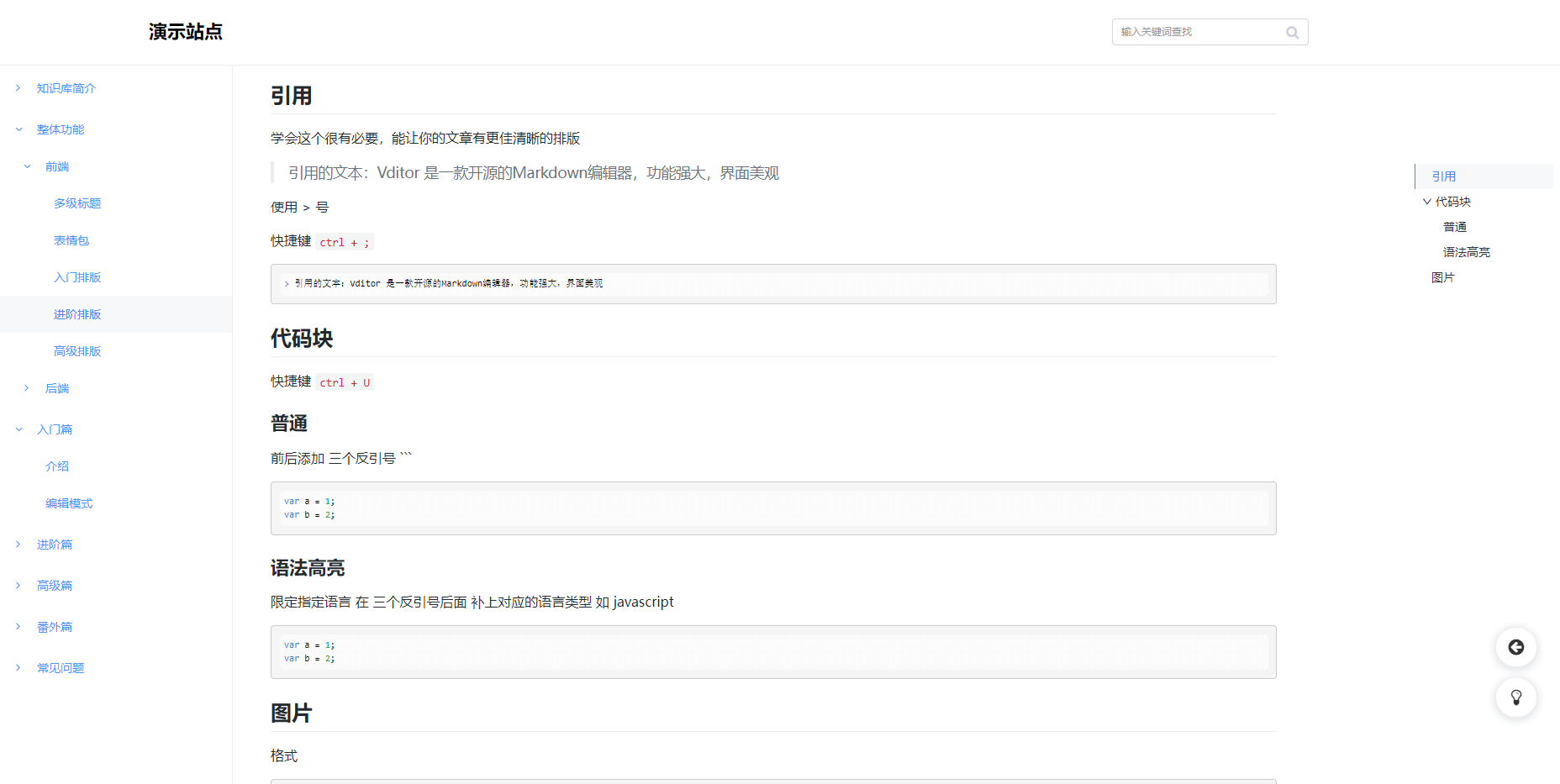Click the code block under 普通 heading
Viewport: 1560px width, 784px height.
point(773,508)
